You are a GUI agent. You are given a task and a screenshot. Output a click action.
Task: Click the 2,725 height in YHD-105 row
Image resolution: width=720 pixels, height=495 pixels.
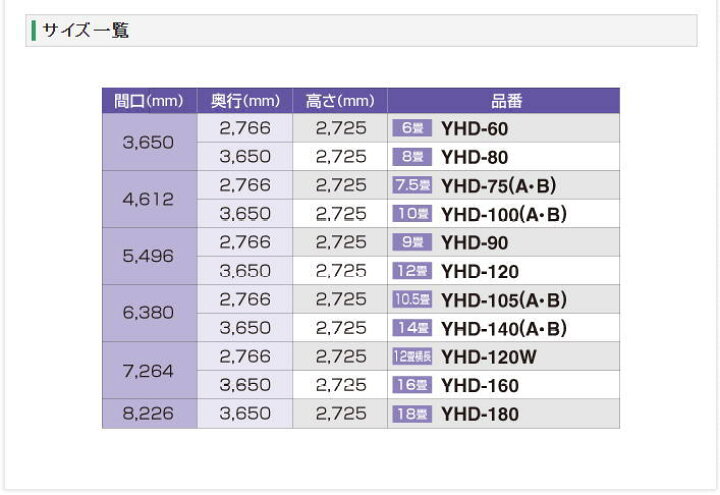coord(341,299)
